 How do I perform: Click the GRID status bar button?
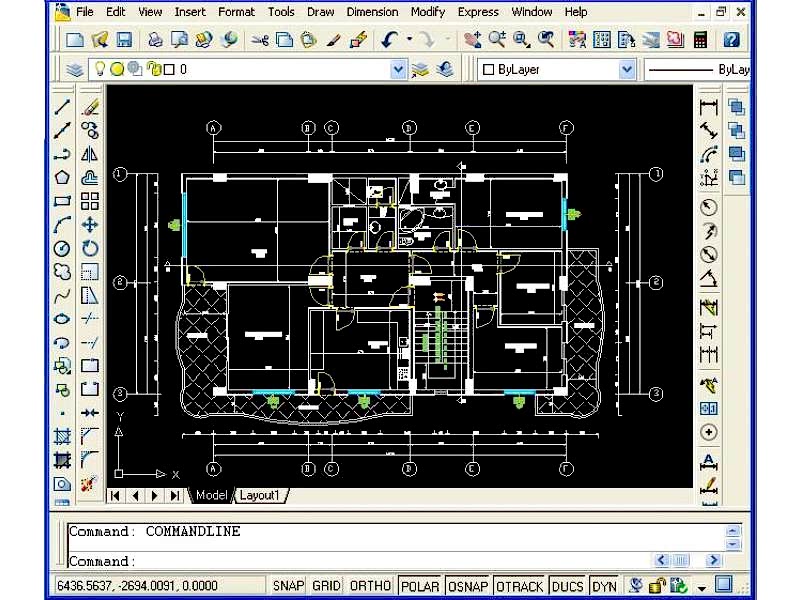(327, 586)
